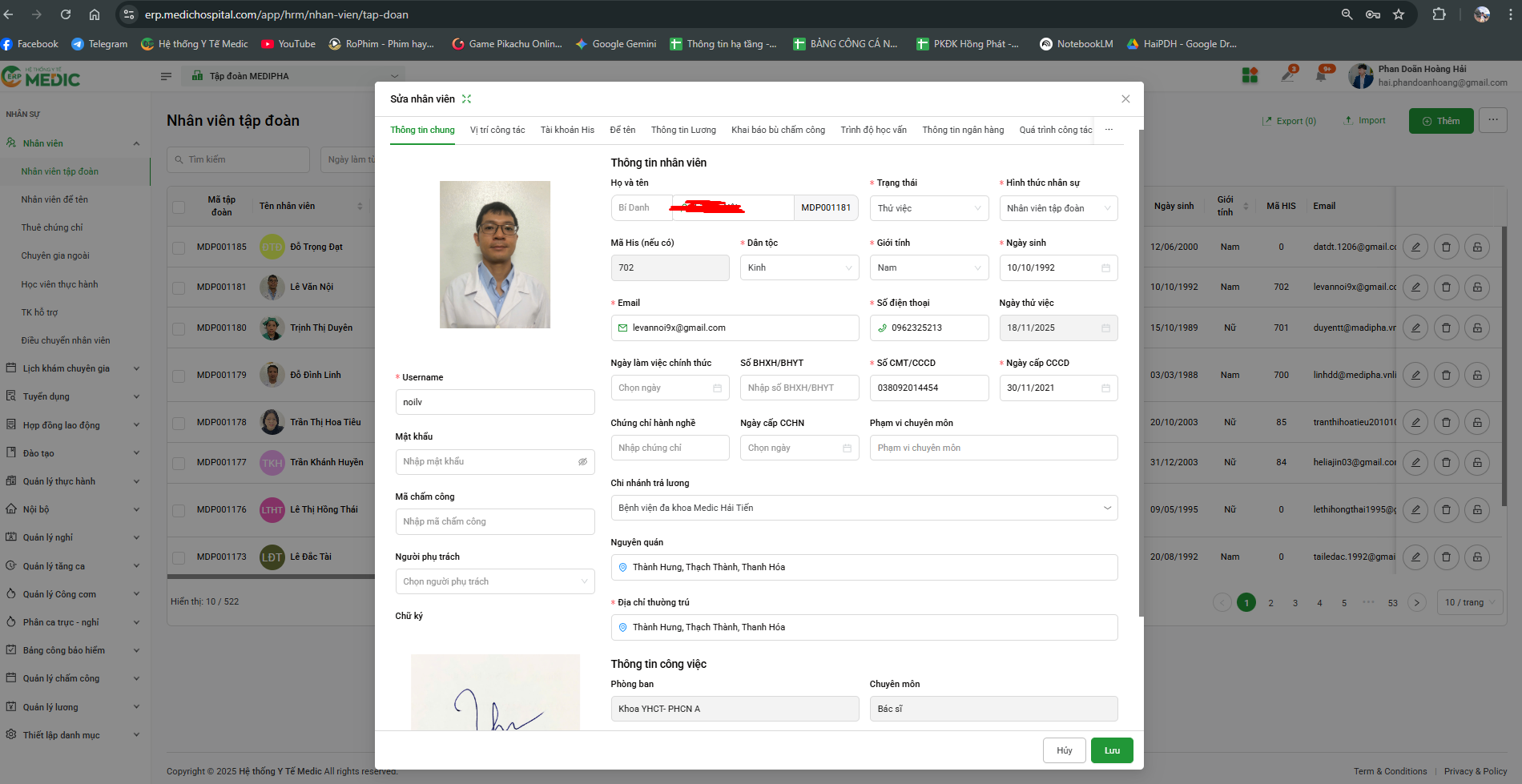
Task: Click the unlock icon on the MDP001179 row
Action: pos(1476,374)
